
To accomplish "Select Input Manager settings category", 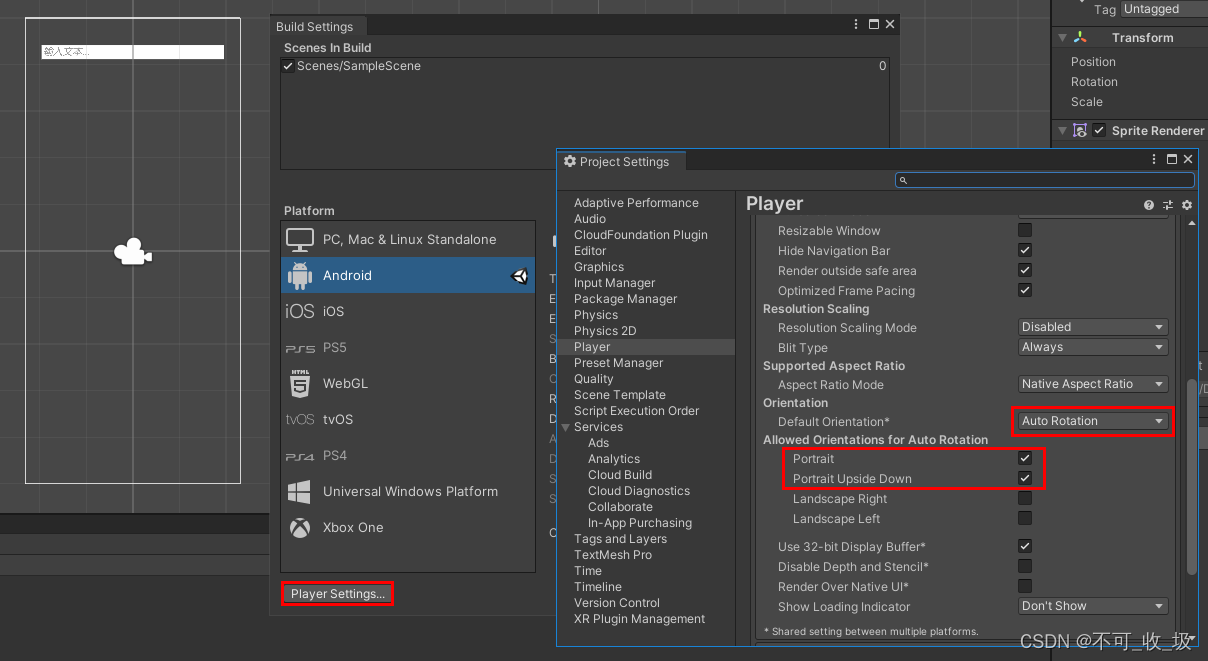I will [614, 283].
